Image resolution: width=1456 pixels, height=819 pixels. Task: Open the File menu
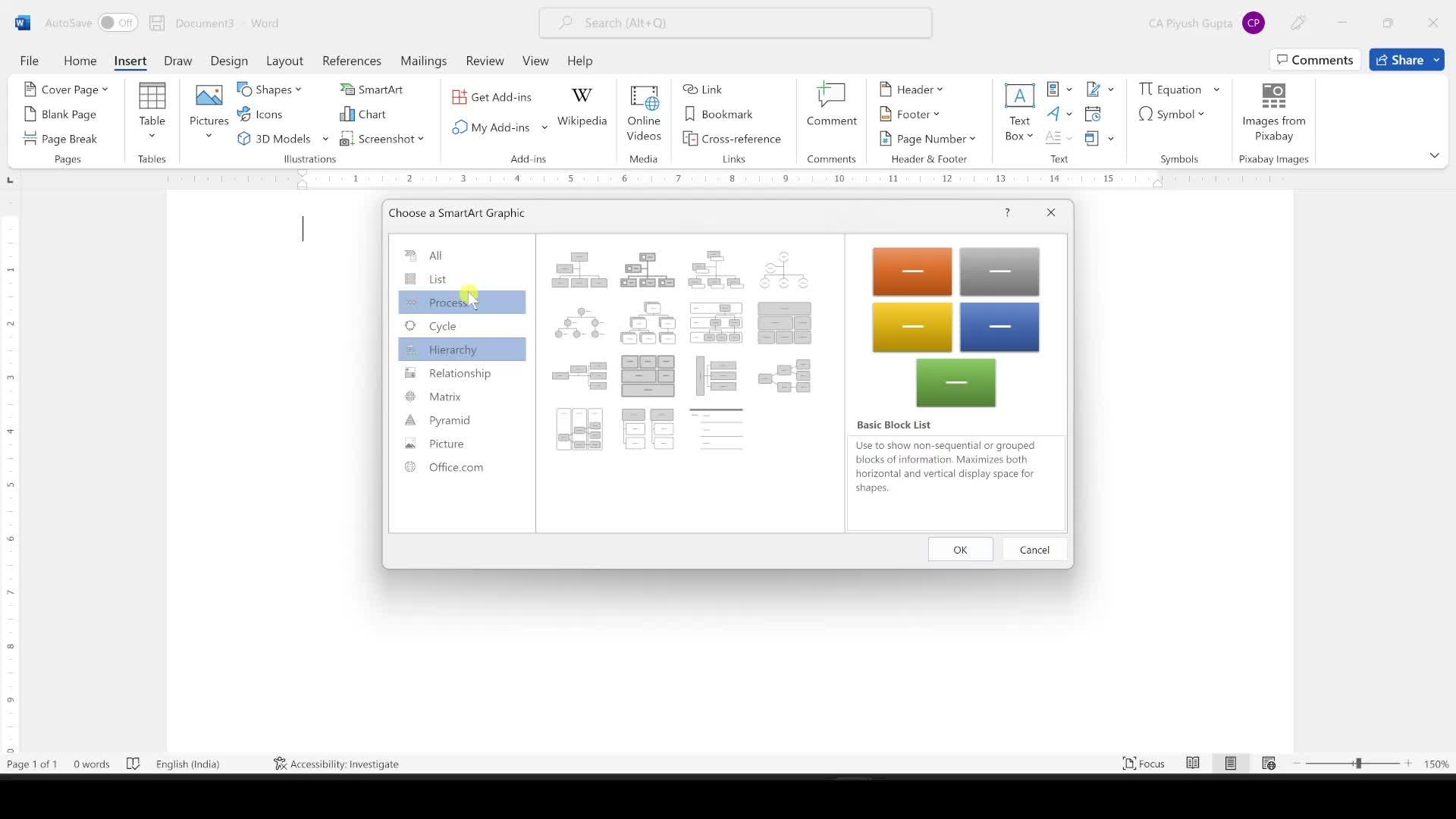click(29, 61)
